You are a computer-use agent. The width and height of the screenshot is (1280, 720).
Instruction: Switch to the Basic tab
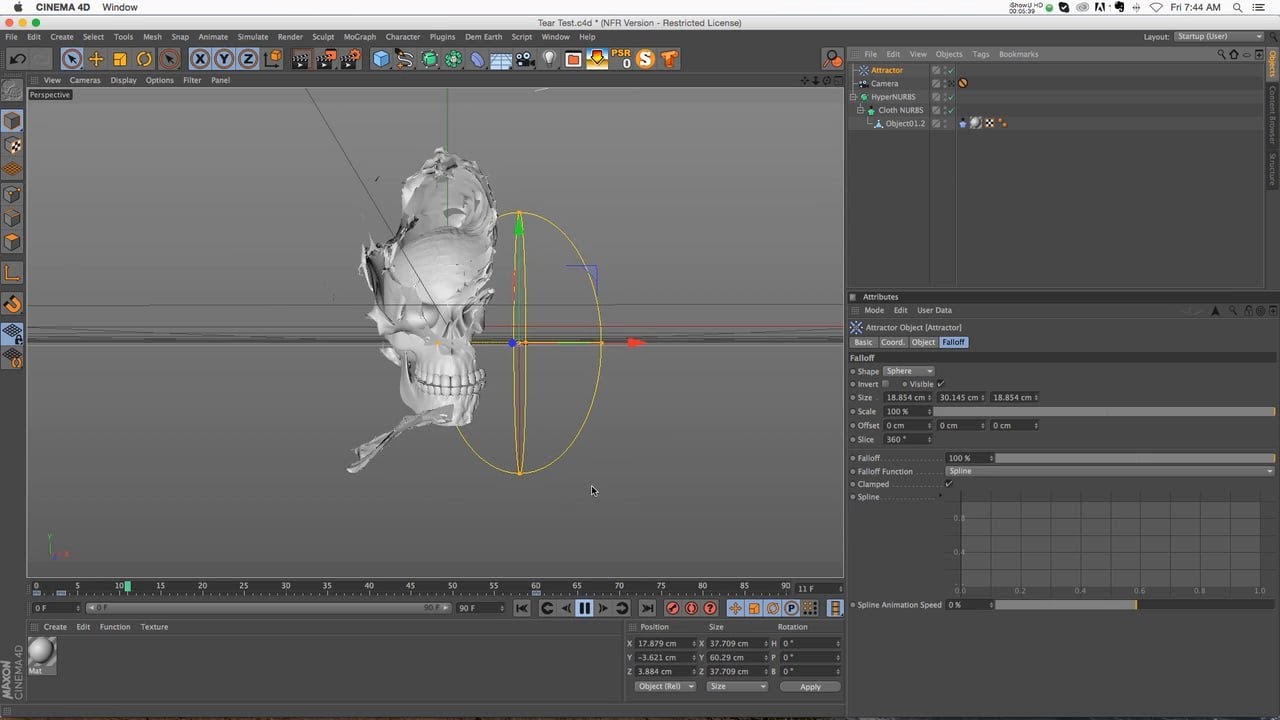(863, 342)
